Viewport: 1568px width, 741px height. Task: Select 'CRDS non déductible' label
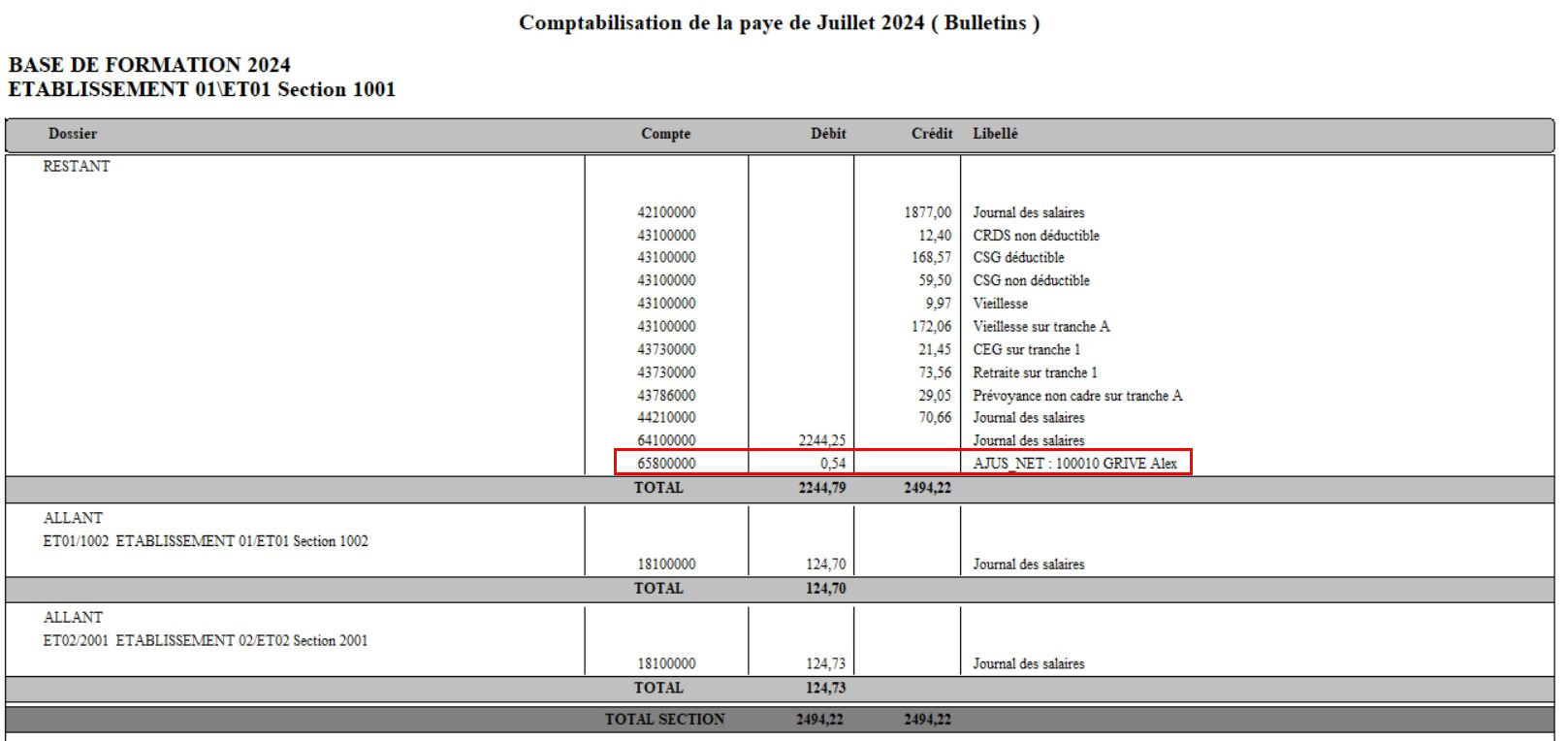click(1036, 236)
